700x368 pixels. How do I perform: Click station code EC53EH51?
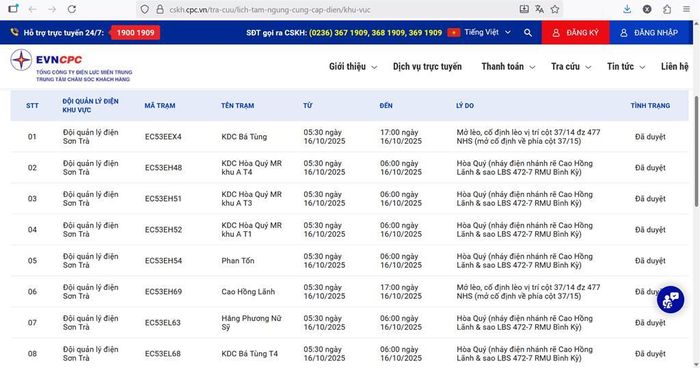pyautogui.click(x=163, y=199)
